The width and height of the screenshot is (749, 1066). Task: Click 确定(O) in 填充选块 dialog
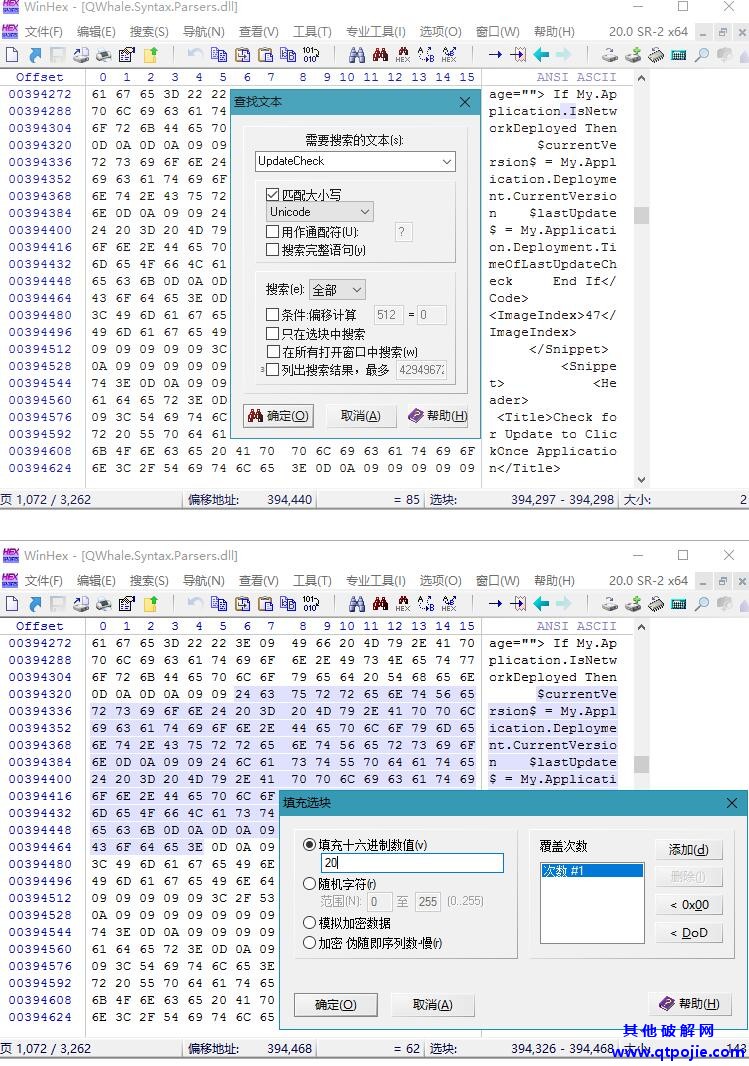coord(336,1004)
